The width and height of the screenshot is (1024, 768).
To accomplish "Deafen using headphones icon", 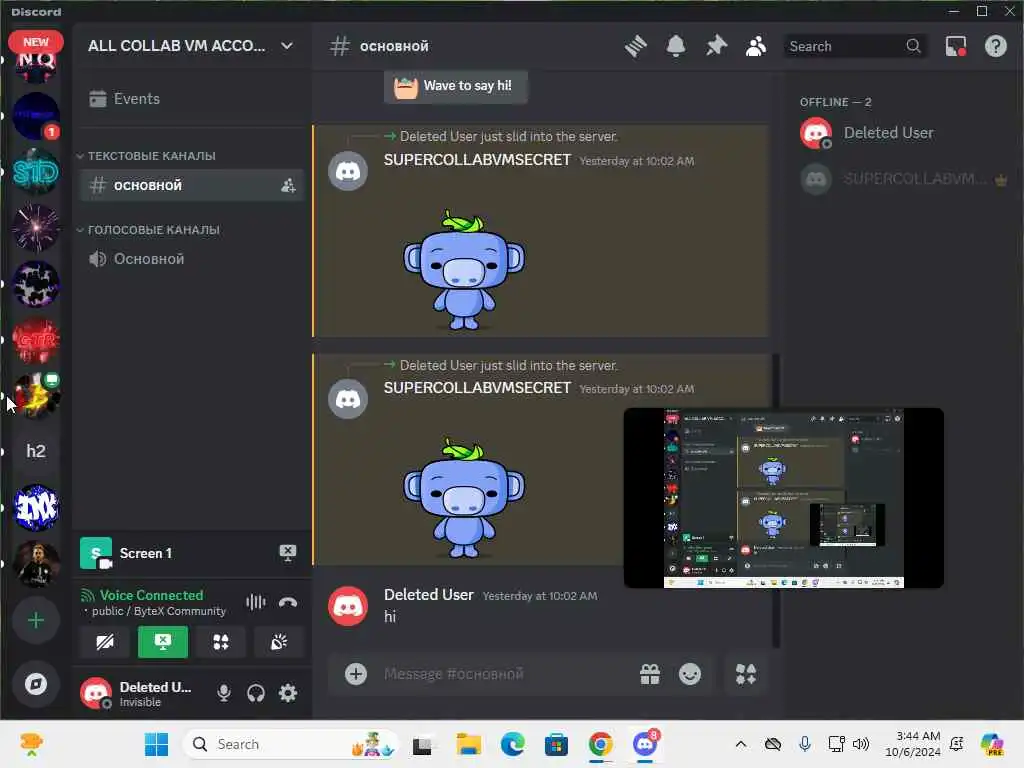I will click(x=256, y=693).
